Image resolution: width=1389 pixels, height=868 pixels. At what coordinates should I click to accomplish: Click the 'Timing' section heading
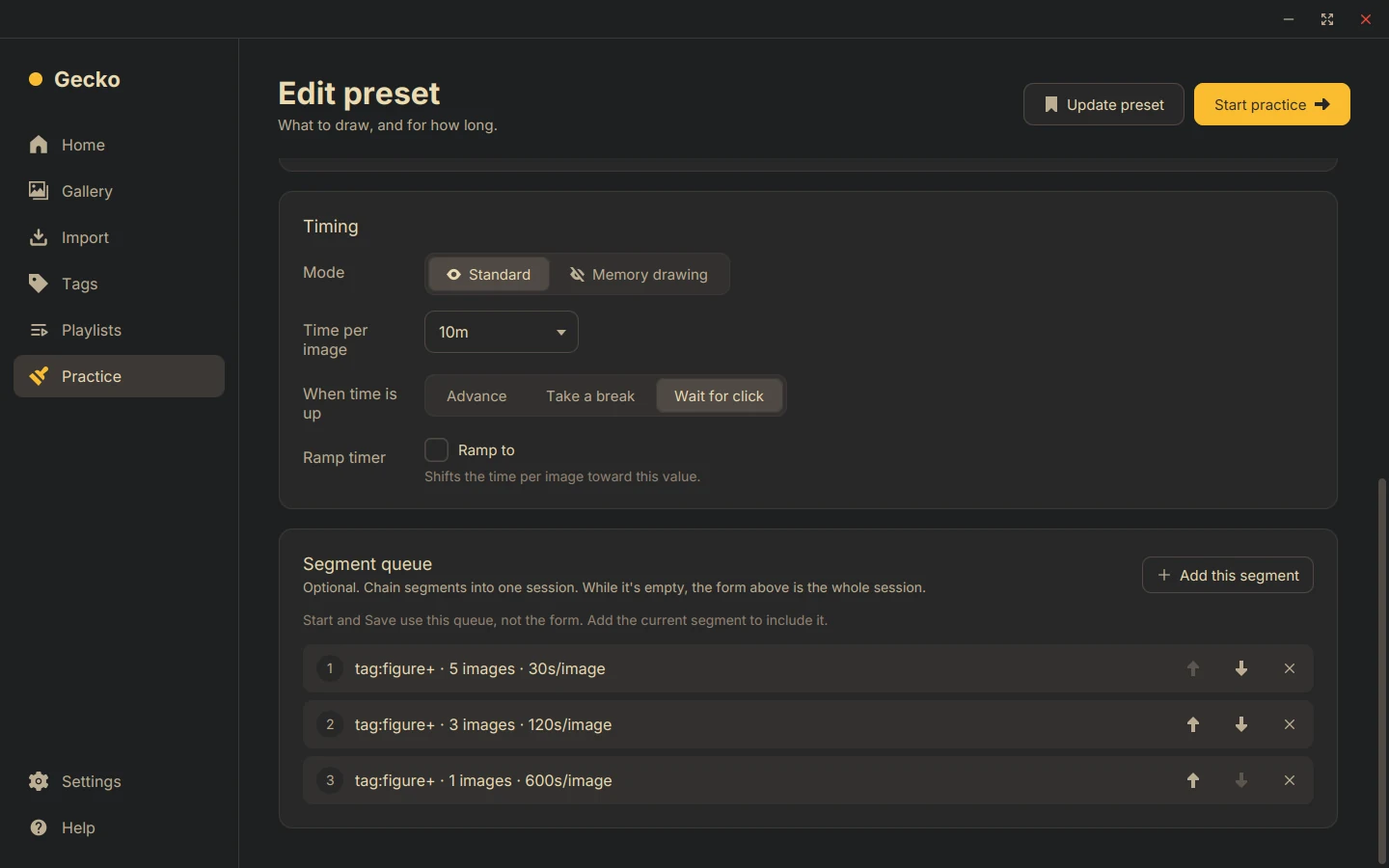[x=331, y=227]
